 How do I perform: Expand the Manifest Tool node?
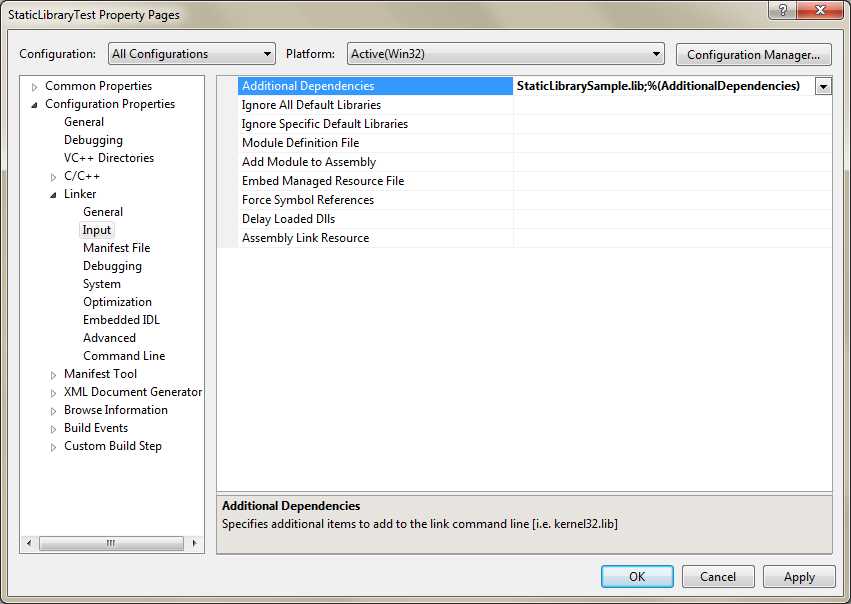(53, 375)
